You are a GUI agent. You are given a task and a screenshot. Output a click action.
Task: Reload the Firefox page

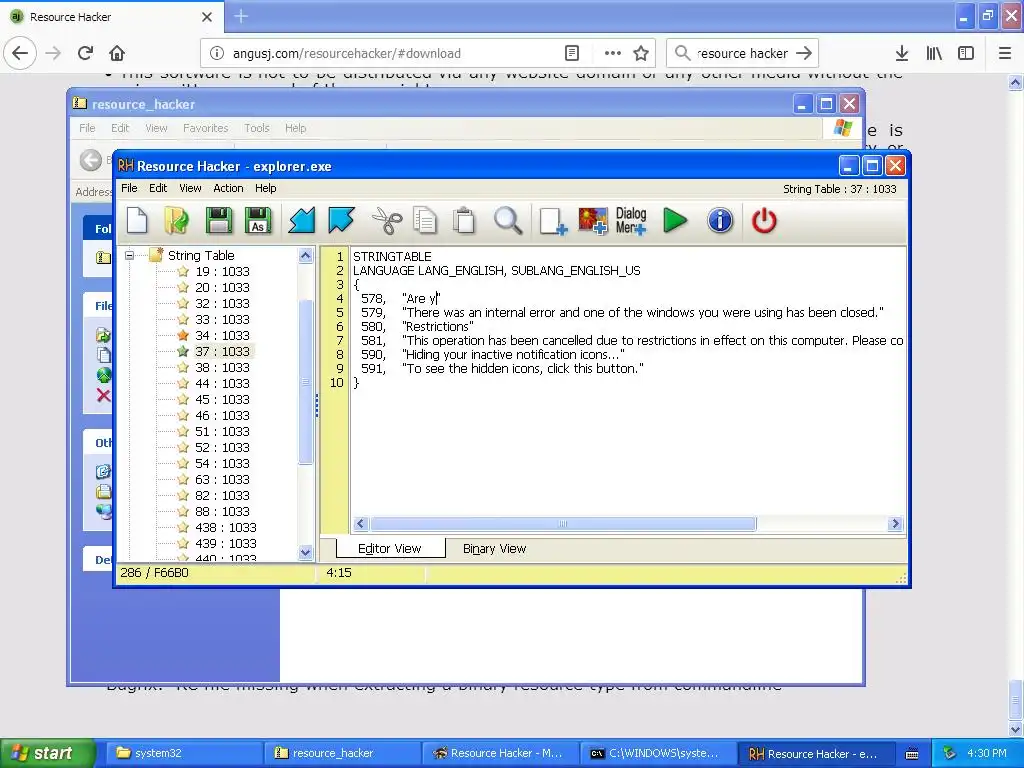coord(86,53)
